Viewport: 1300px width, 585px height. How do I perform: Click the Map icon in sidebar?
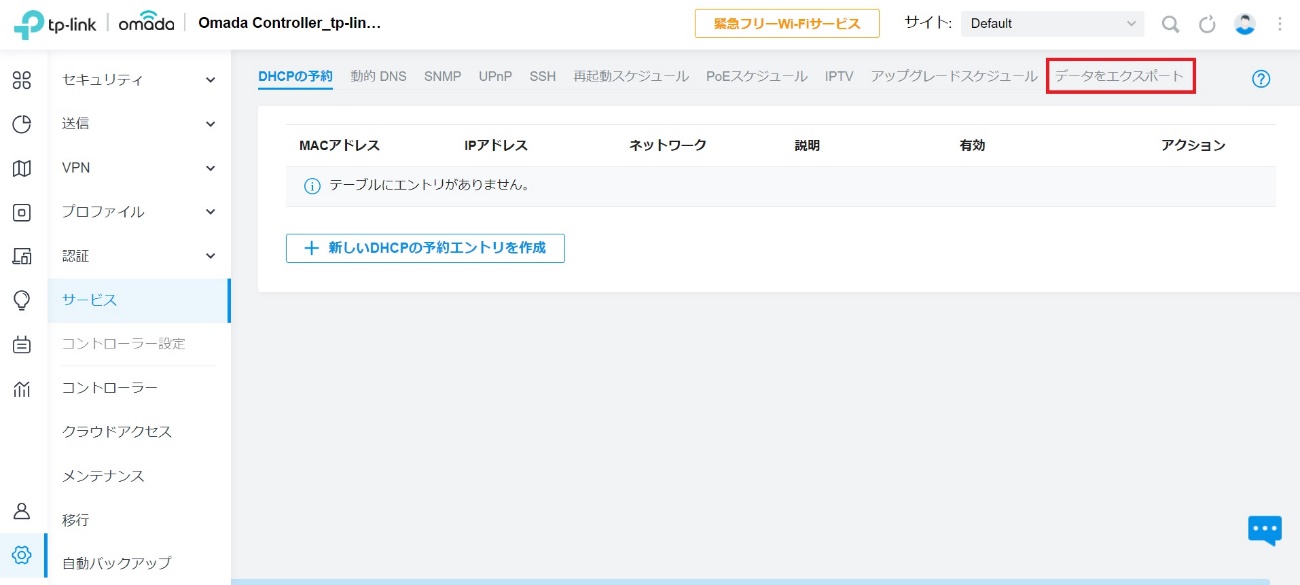[x=22, y=168]
